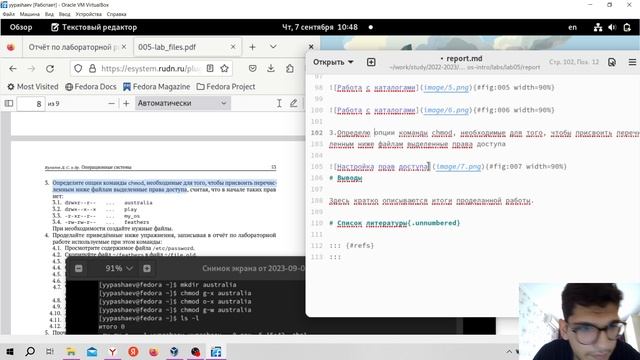Open Mail app from taskbar

(92, 351)
